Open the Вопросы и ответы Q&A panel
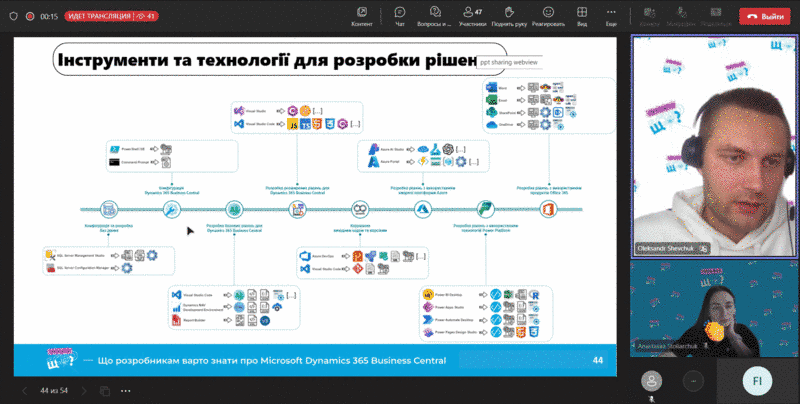 point(434,16)
